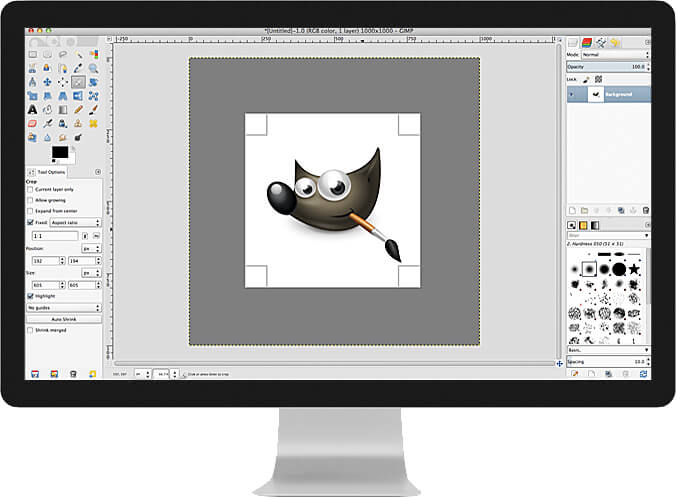Viewport: 677px width, 498px height.
Task: Select the Fuzzy Select magic wand tool
Action: coord(78,54)
